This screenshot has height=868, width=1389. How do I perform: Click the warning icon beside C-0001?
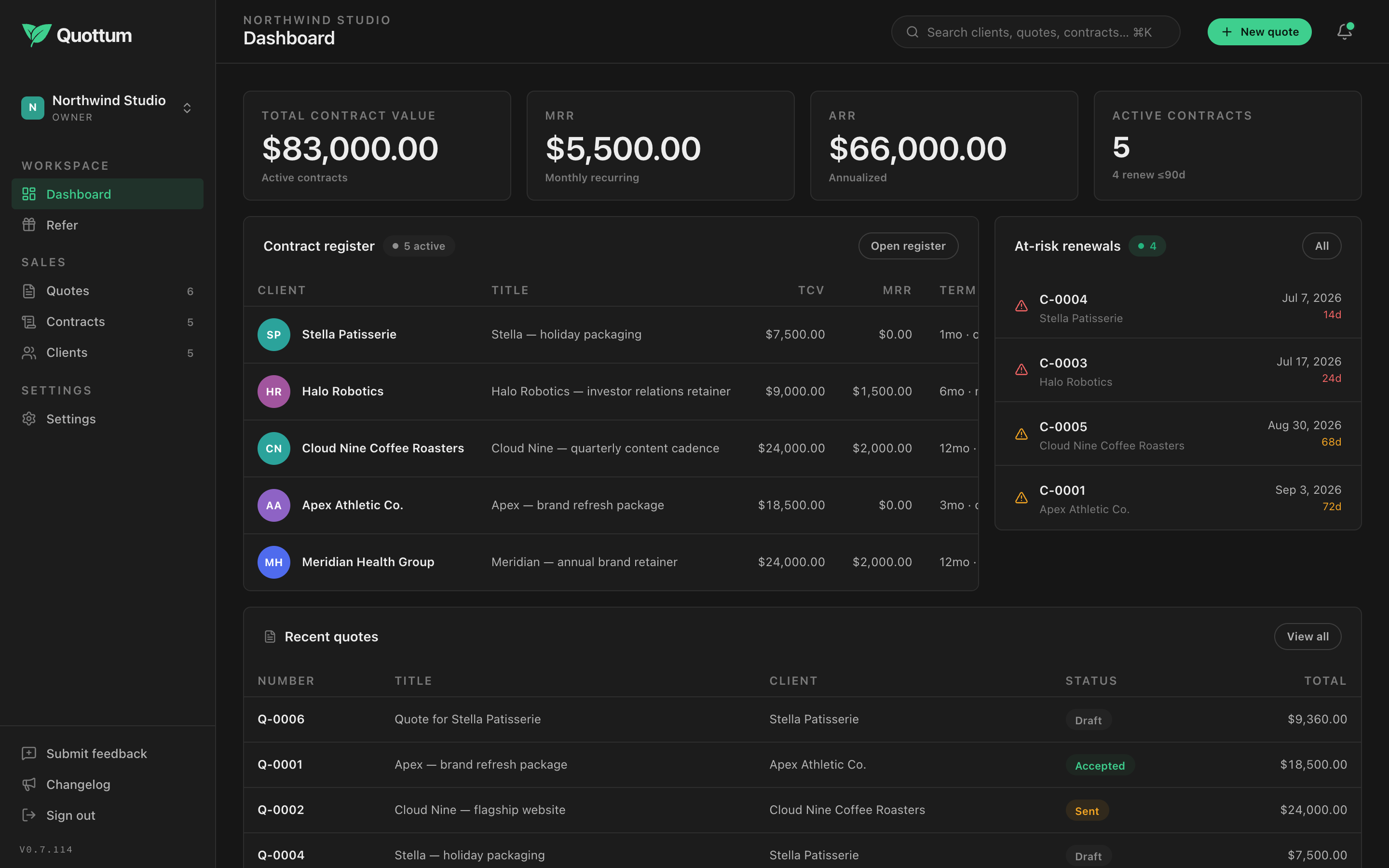point(1021,498)
